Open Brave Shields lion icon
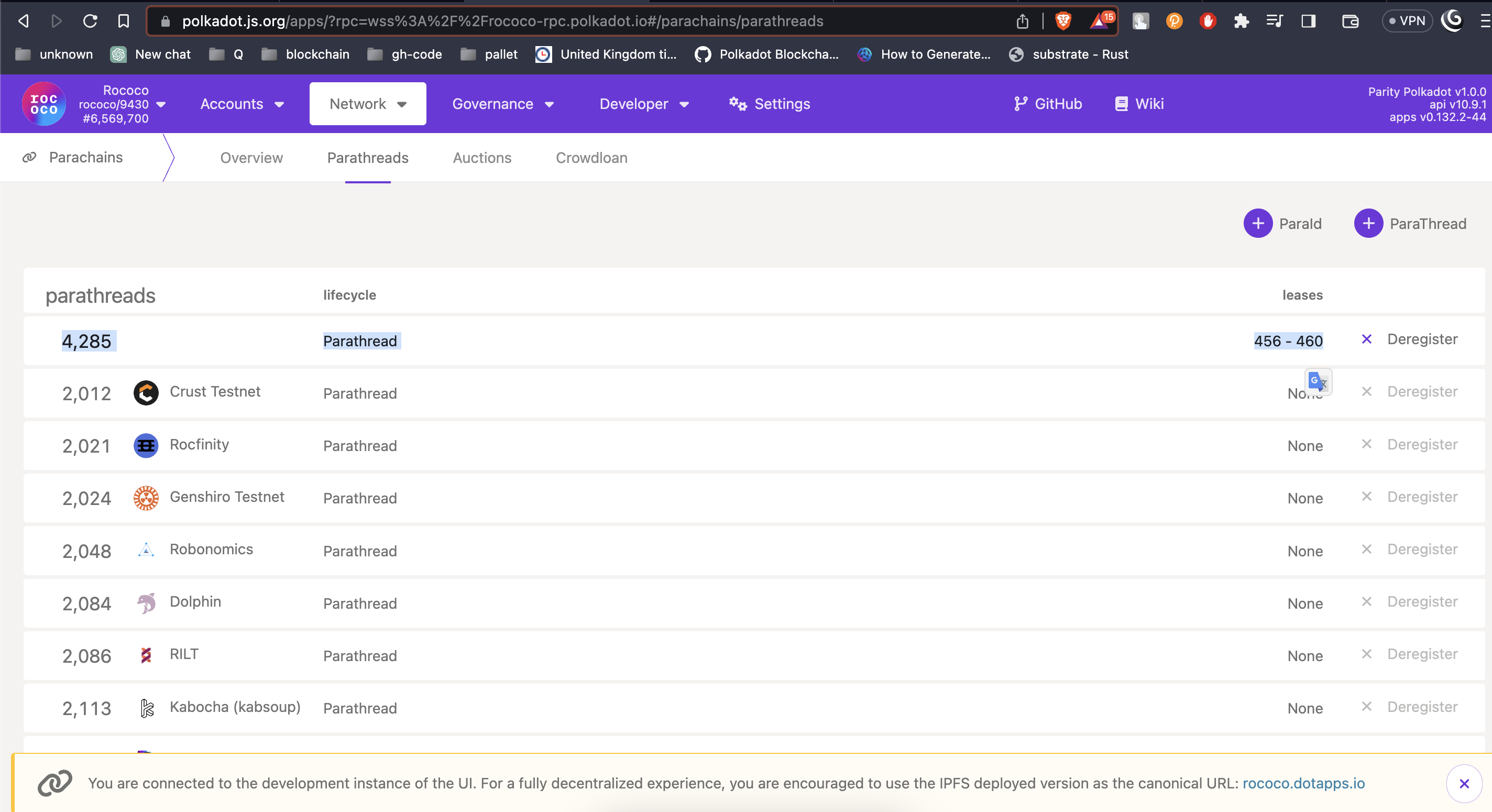The image size is (1492, 812). pos(1063,21)
